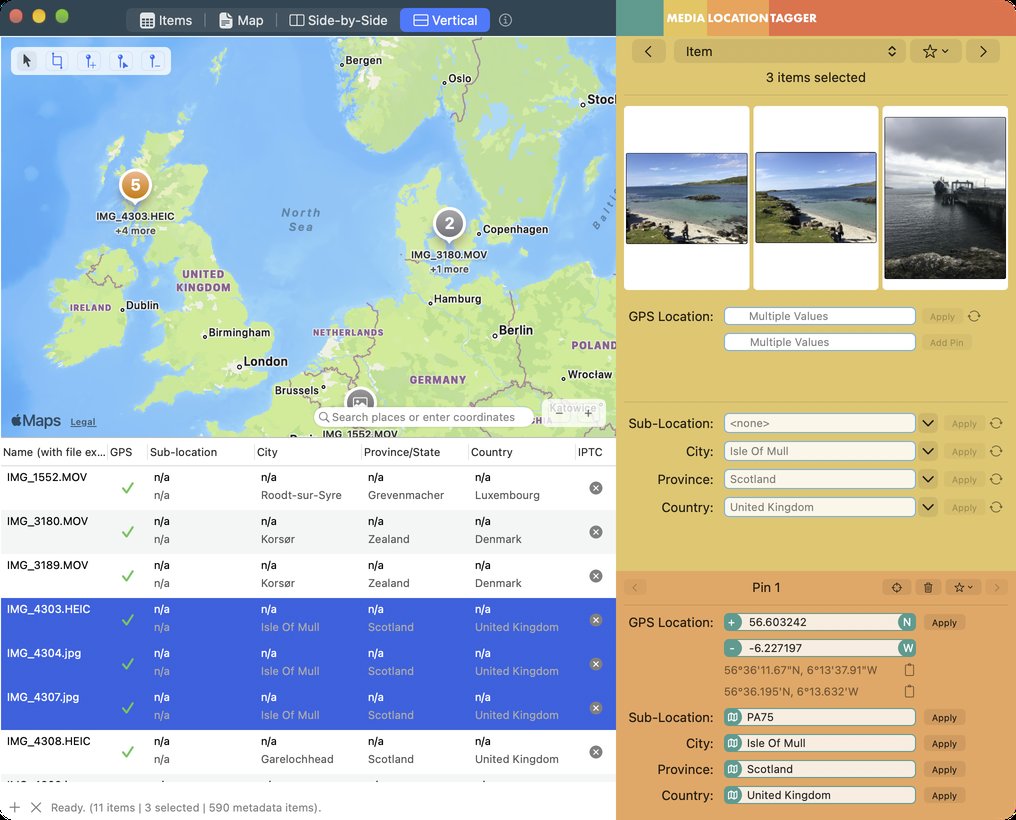Add items with the plus button
The image size is (1016, 820).
pos(15,807)
